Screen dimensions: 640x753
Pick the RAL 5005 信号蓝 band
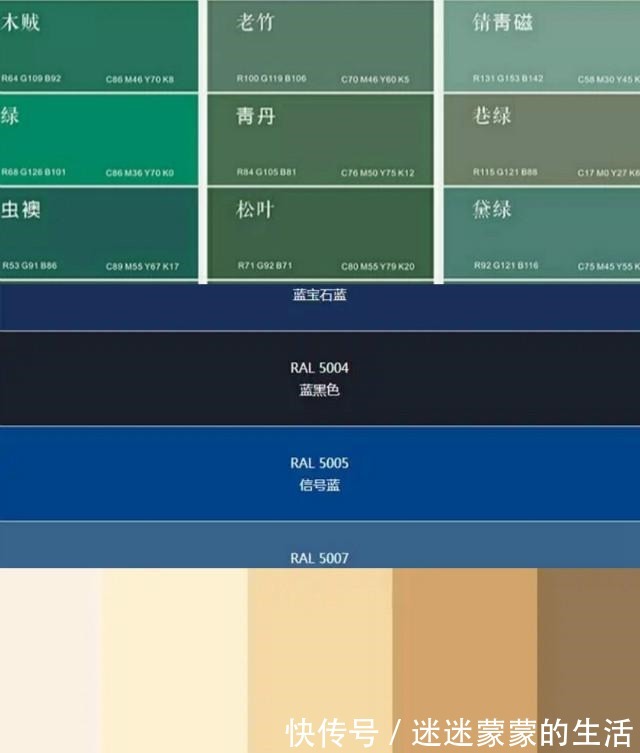coord(320,474)
